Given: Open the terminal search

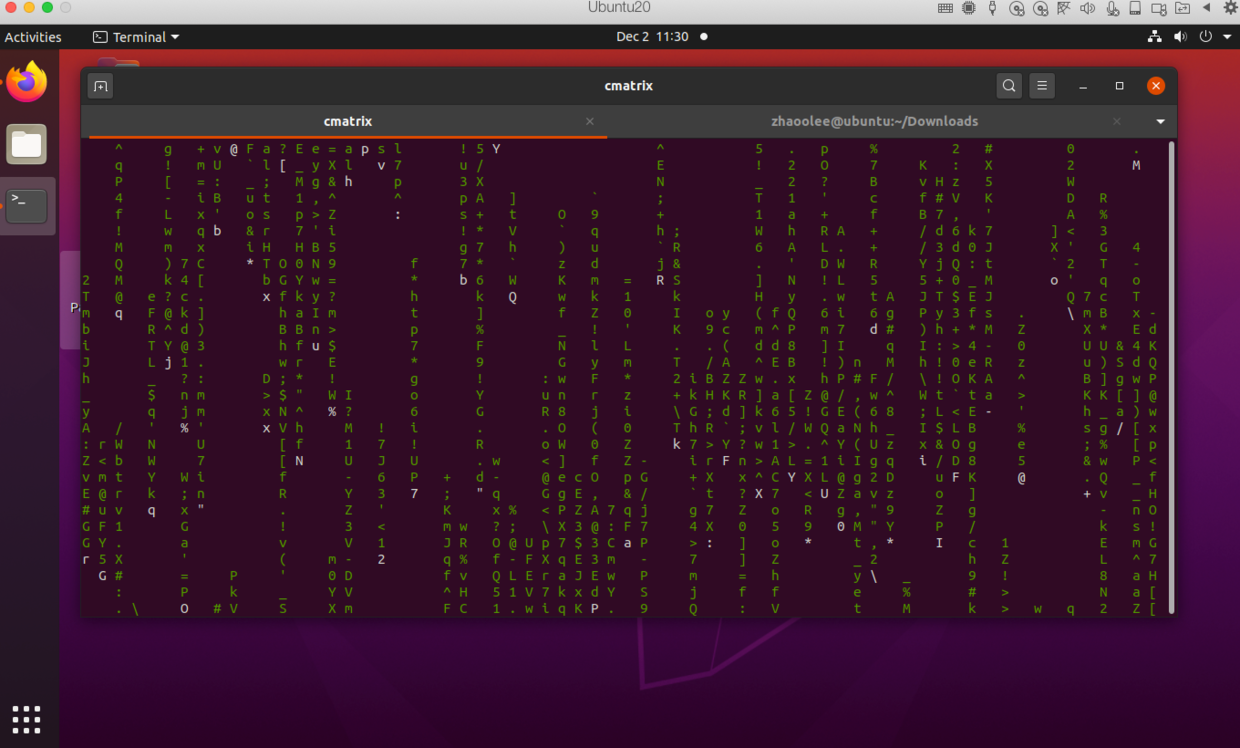Looking at the screenshot, I should [x=1009, y=86].
